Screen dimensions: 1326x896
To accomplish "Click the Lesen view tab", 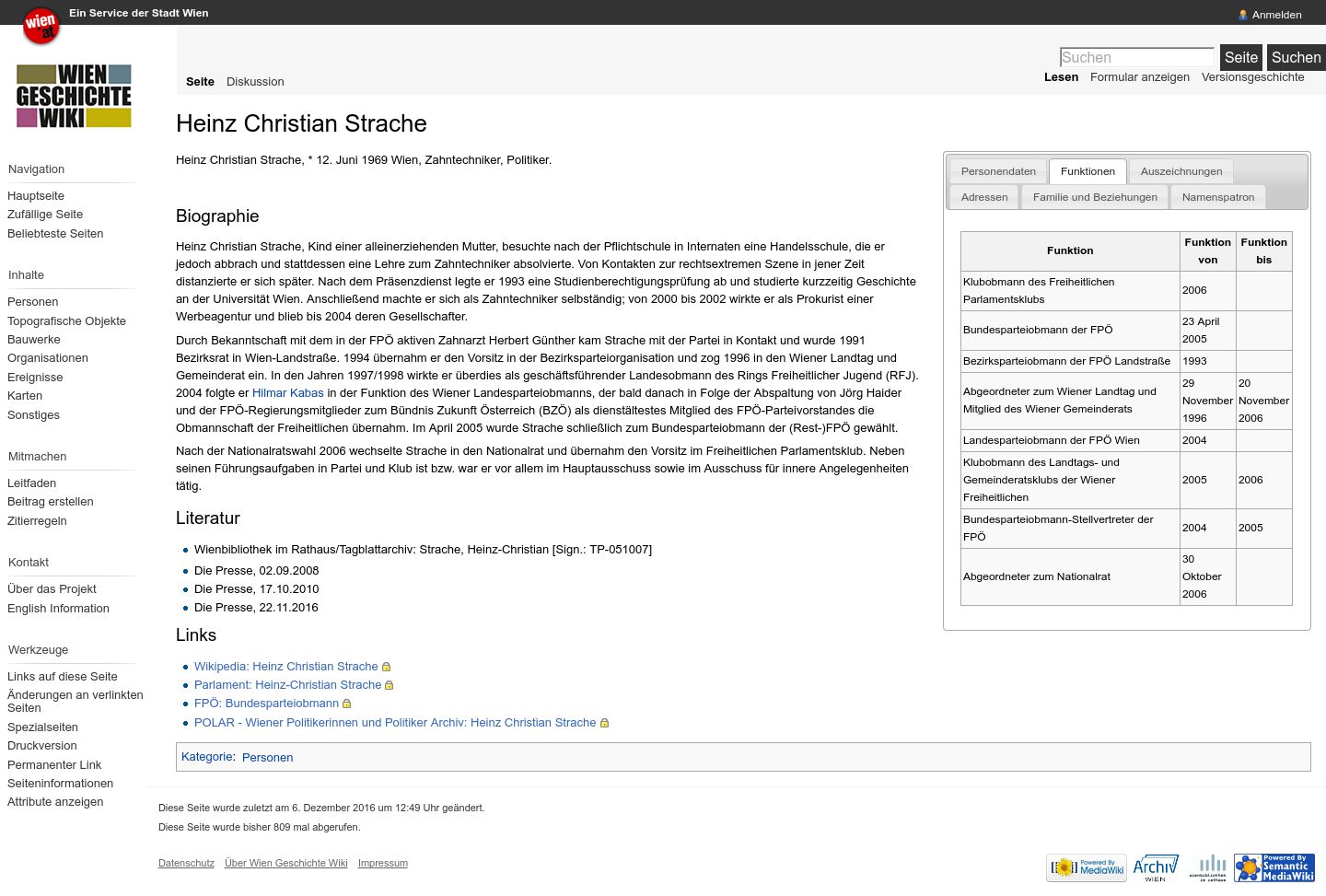I will [x=1061, y=77].
